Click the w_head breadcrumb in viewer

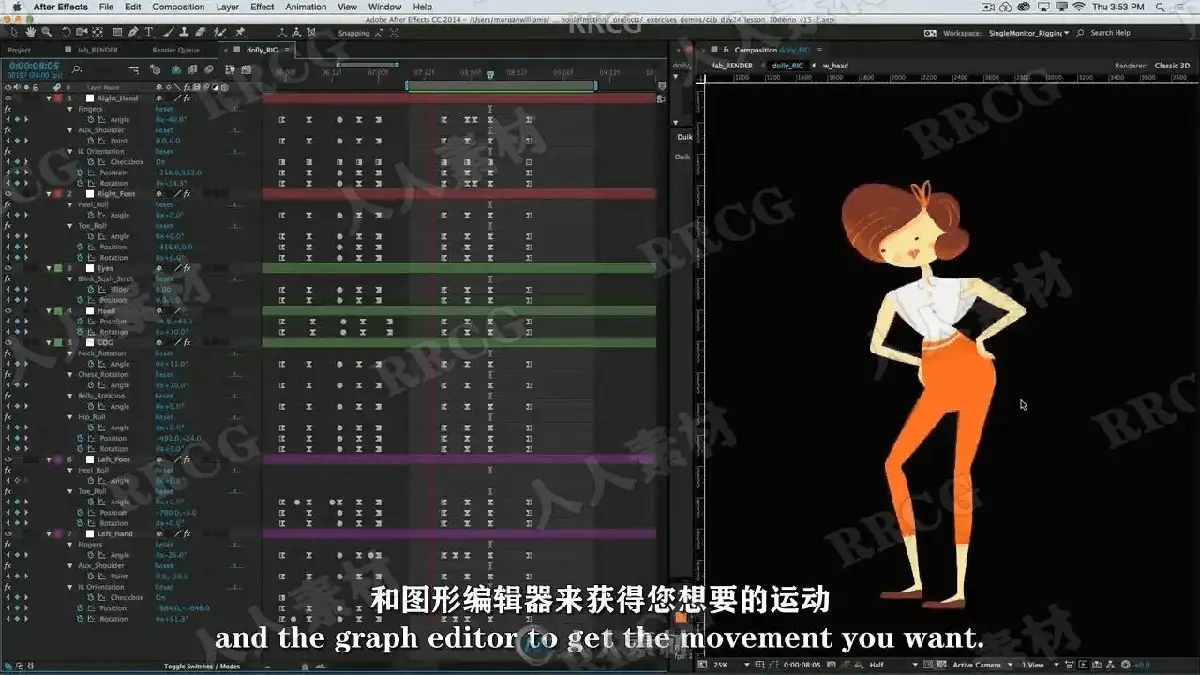pos(835,65)
